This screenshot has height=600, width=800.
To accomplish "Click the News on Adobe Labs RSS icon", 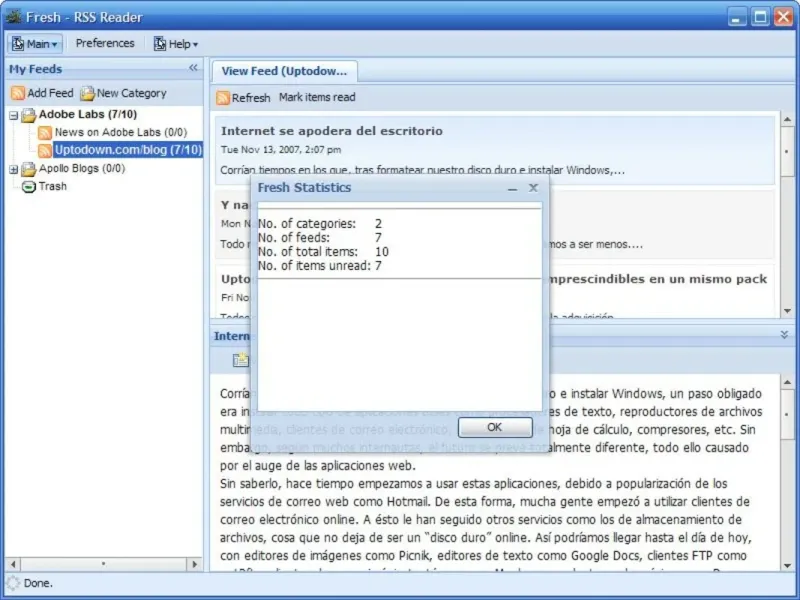I will tap(45, 133).
